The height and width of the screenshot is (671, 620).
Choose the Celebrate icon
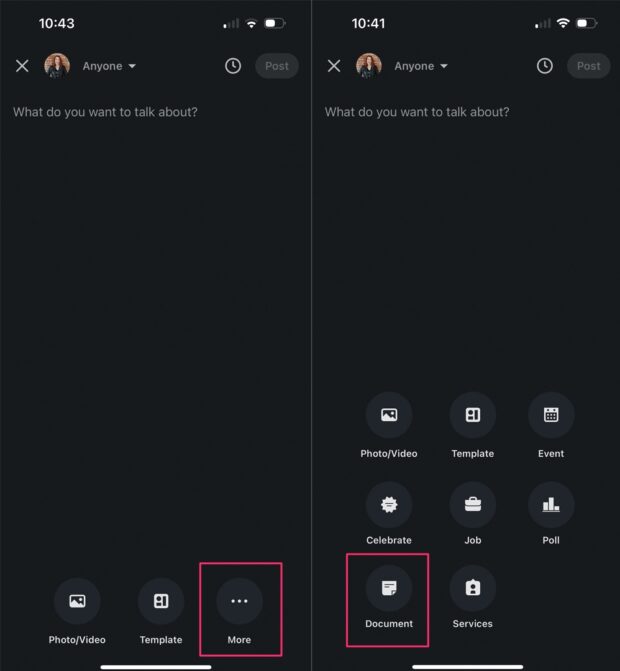tap(389, 505)
